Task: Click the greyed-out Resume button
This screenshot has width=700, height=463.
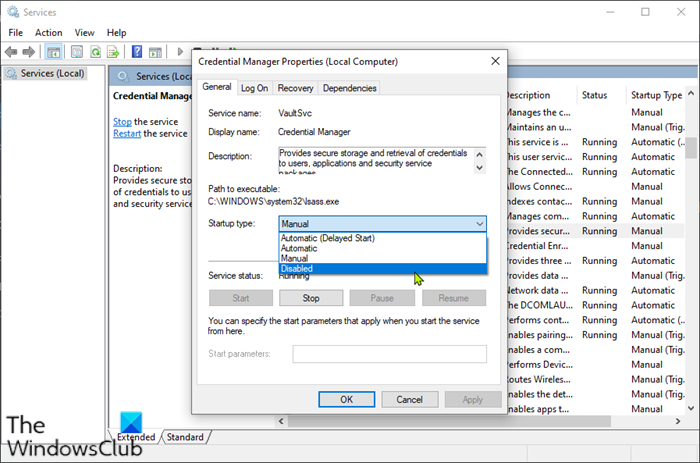Action: click(454, 298)
